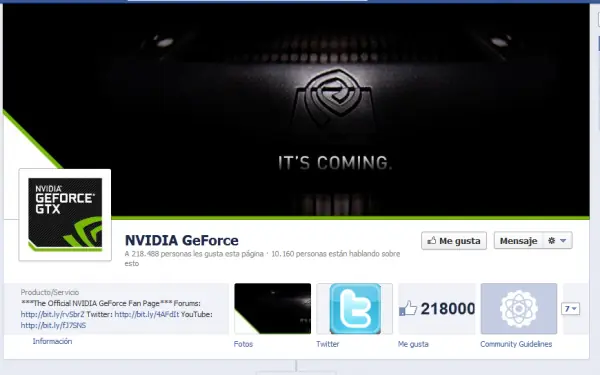Image resolution: width=600 pixels, height=375 pixels.
Task: Click the Me gusta label under 218000
Action: point(413,344)
